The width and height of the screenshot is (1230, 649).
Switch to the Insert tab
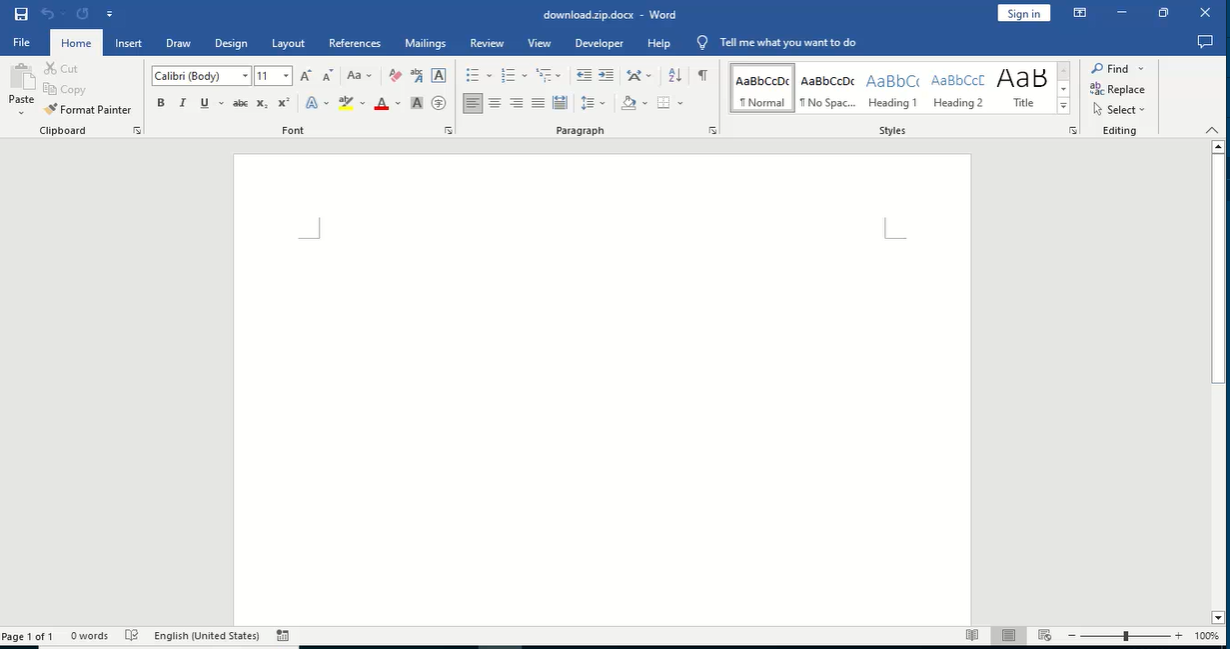point(128,43)
